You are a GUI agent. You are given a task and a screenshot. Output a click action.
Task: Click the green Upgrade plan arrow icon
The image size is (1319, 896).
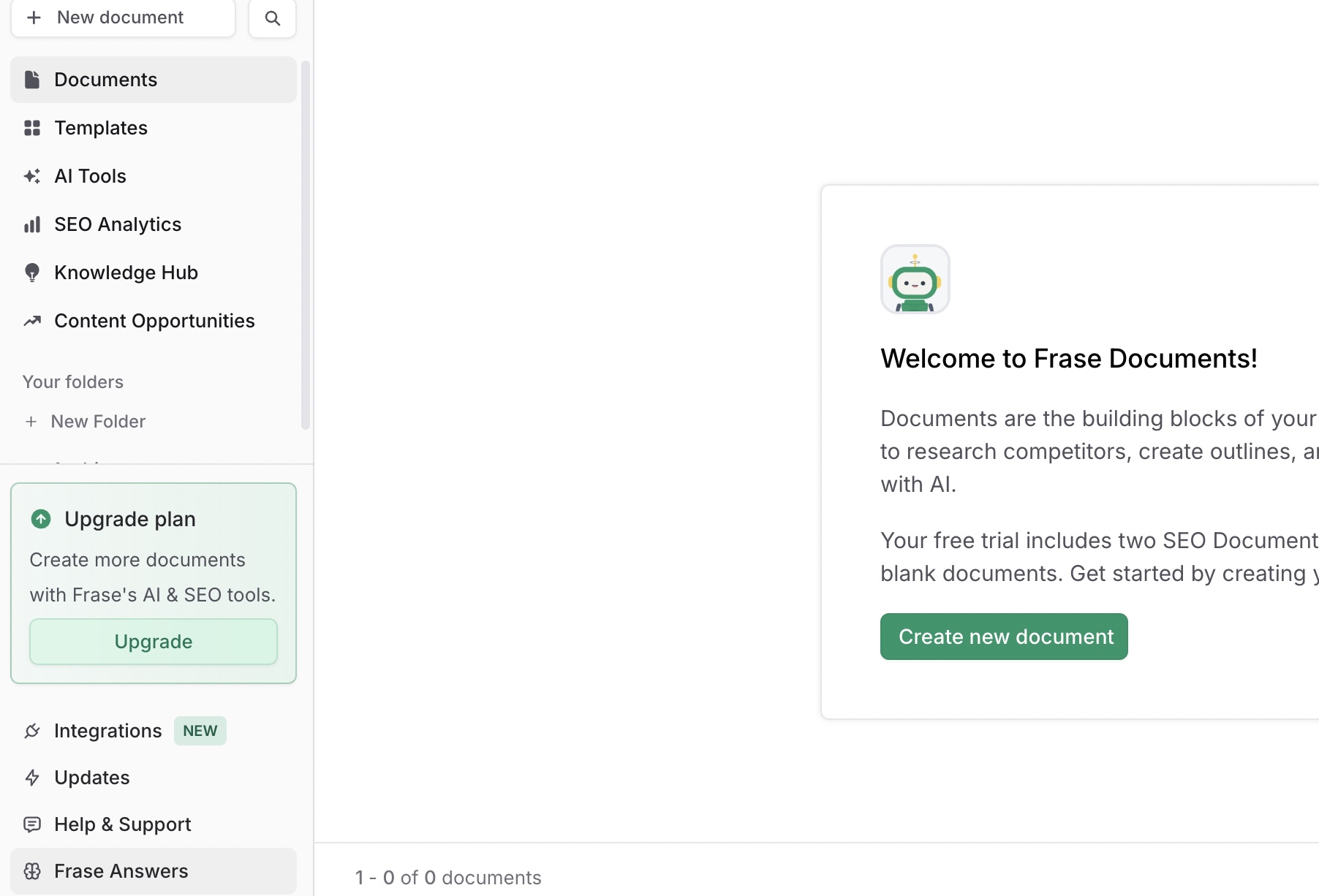coord(41,519)
